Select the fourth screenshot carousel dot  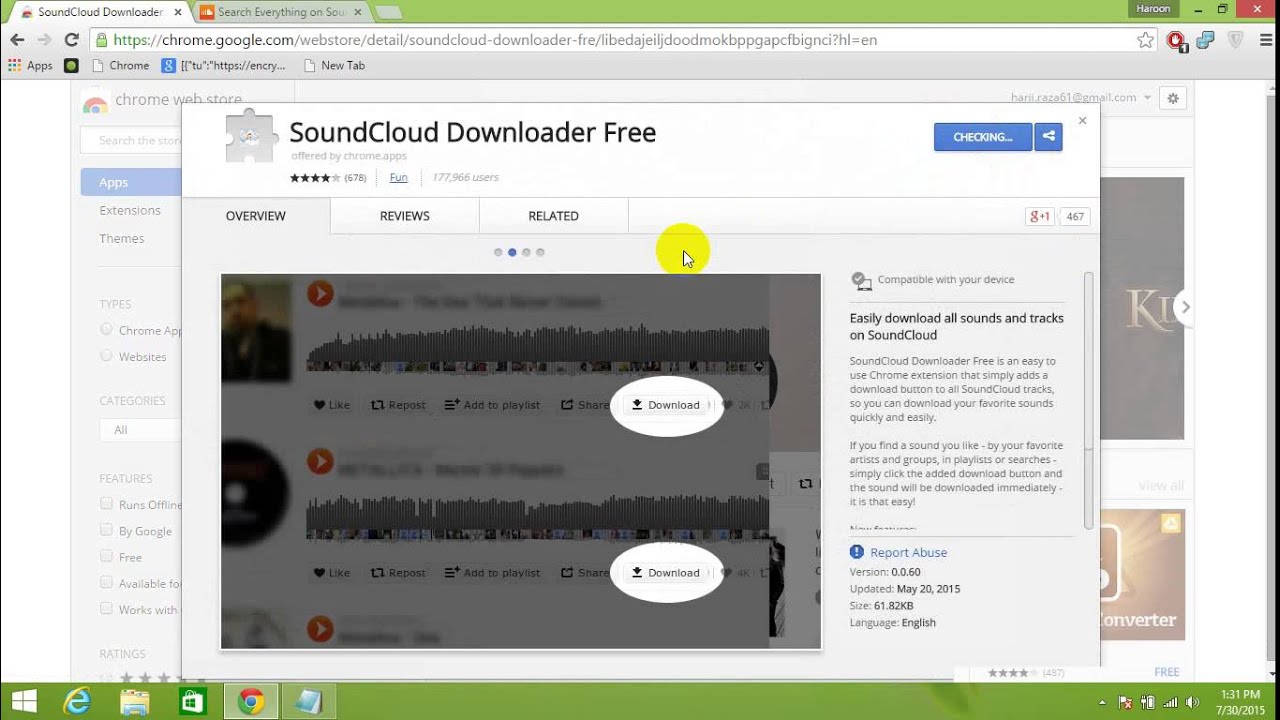point(540,252)
